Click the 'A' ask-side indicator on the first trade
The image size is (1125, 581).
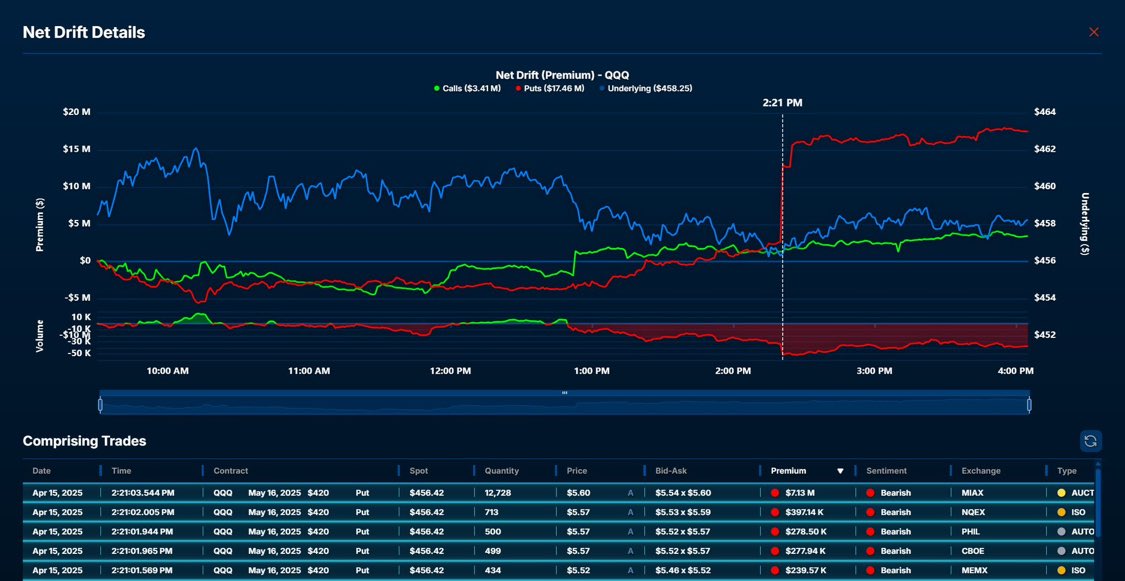pyautogui.click(x=631, y=491)
